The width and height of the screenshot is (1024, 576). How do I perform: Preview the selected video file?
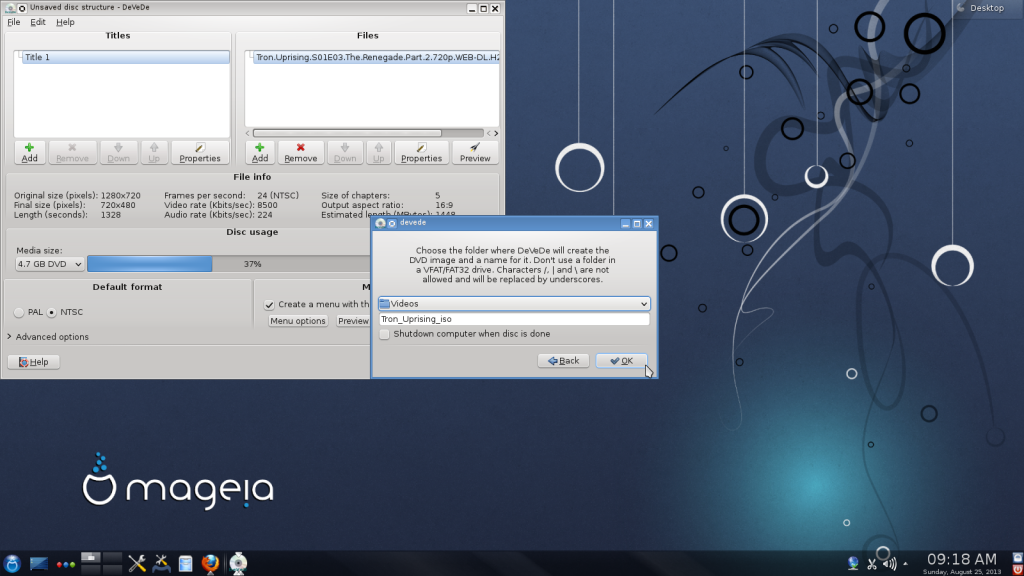click(475, 152)
